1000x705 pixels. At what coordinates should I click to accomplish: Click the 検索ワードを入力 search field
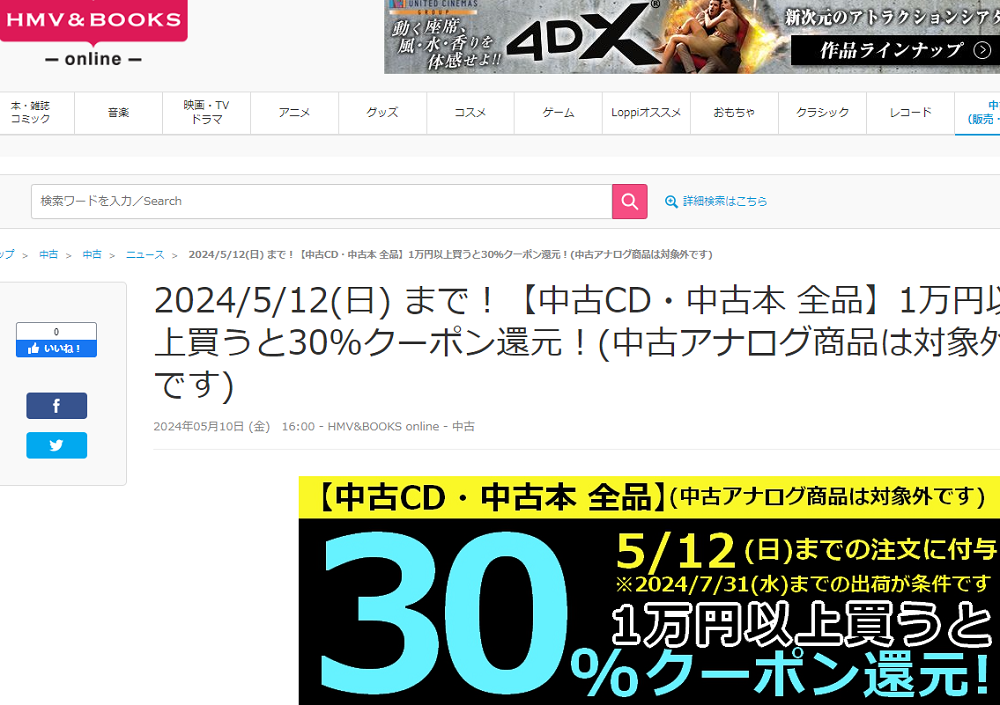coord(321,202)
